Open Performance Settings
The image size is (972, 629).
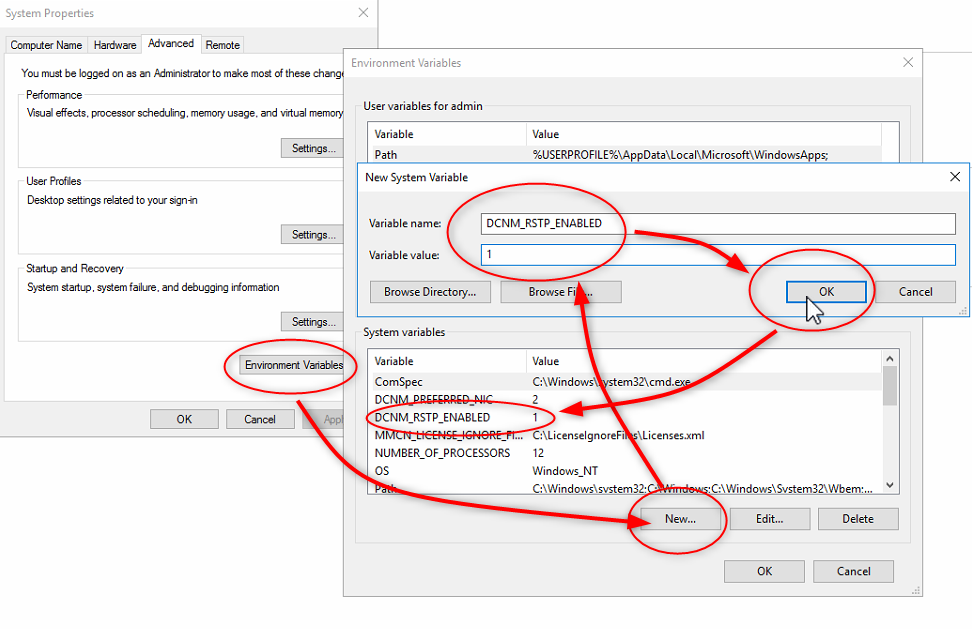pos(313,148)
